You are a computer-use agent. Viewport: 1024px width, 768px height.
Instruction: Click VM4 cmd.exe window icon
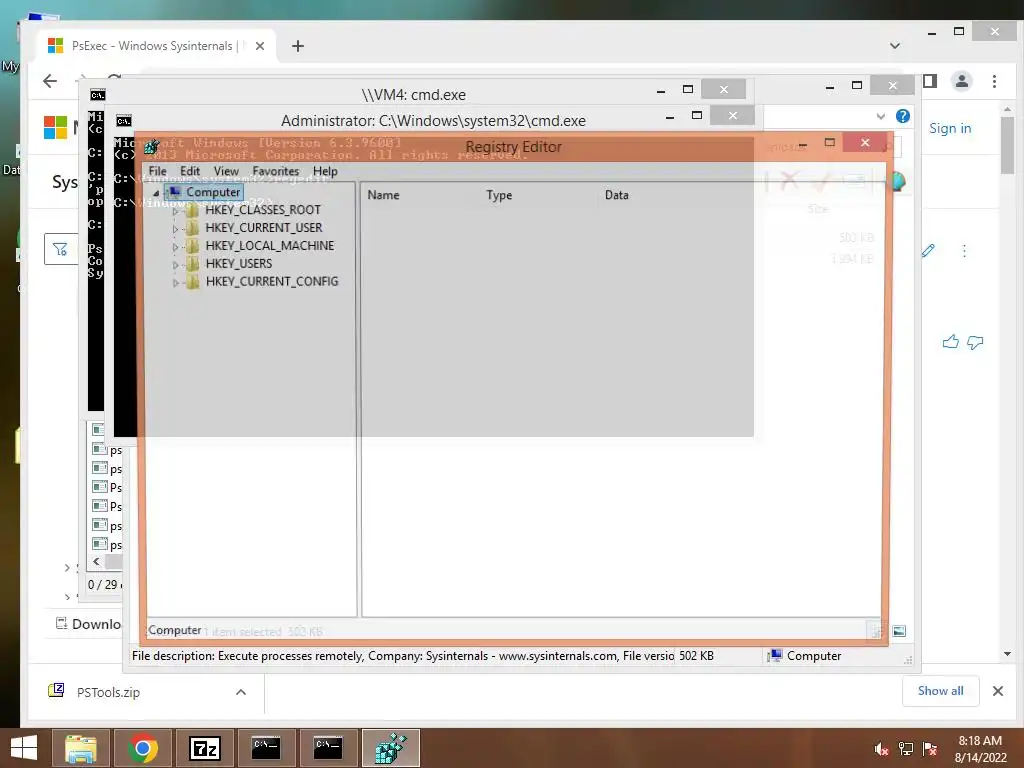[98, 95]
